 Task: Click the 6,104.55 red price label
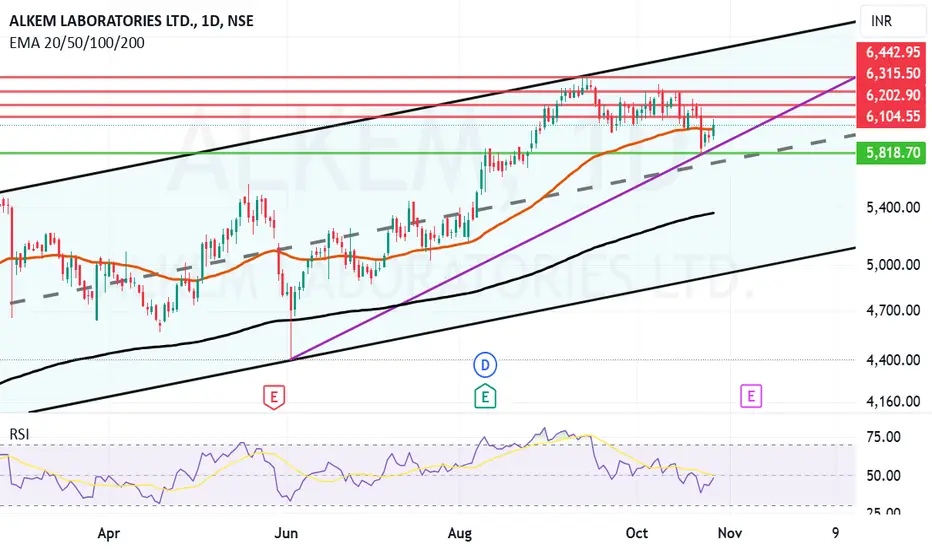pos(893,117)
